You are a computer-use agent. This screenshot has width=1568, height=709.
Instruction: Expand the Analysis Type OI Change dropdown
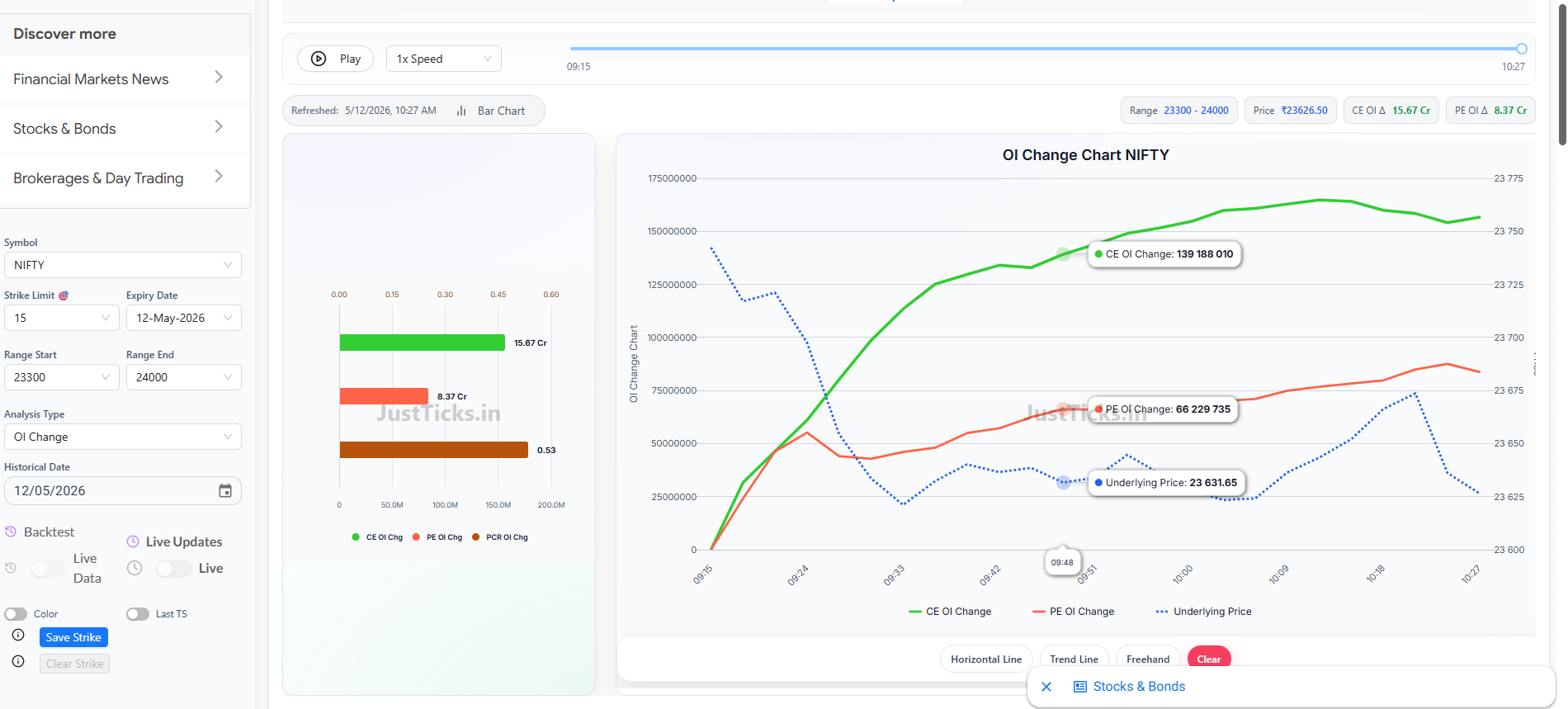click(x=123, y=437)
